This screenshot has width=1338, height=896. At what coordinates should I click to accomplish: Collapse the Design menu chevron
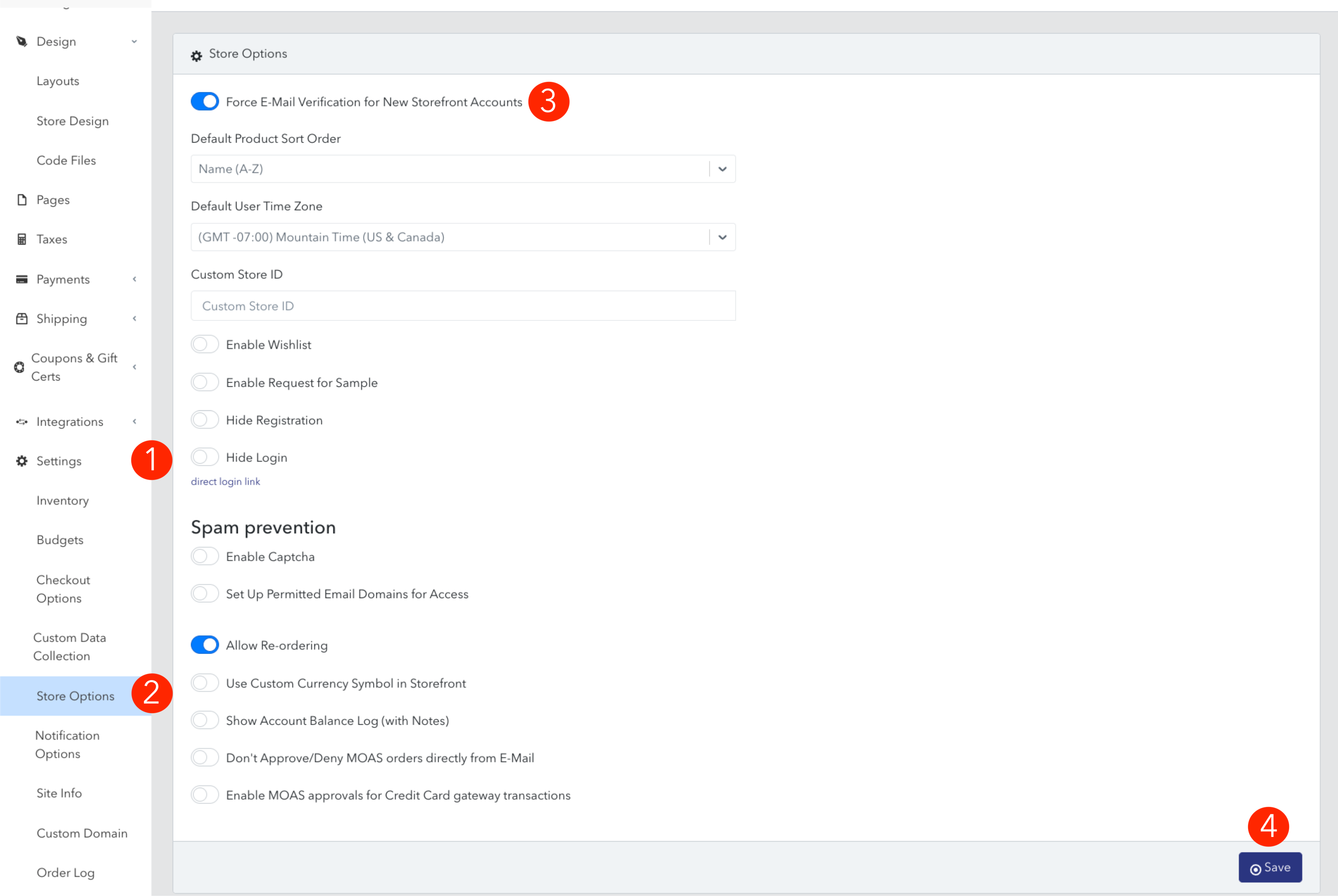pyautogui.click(x=134, y=41)
